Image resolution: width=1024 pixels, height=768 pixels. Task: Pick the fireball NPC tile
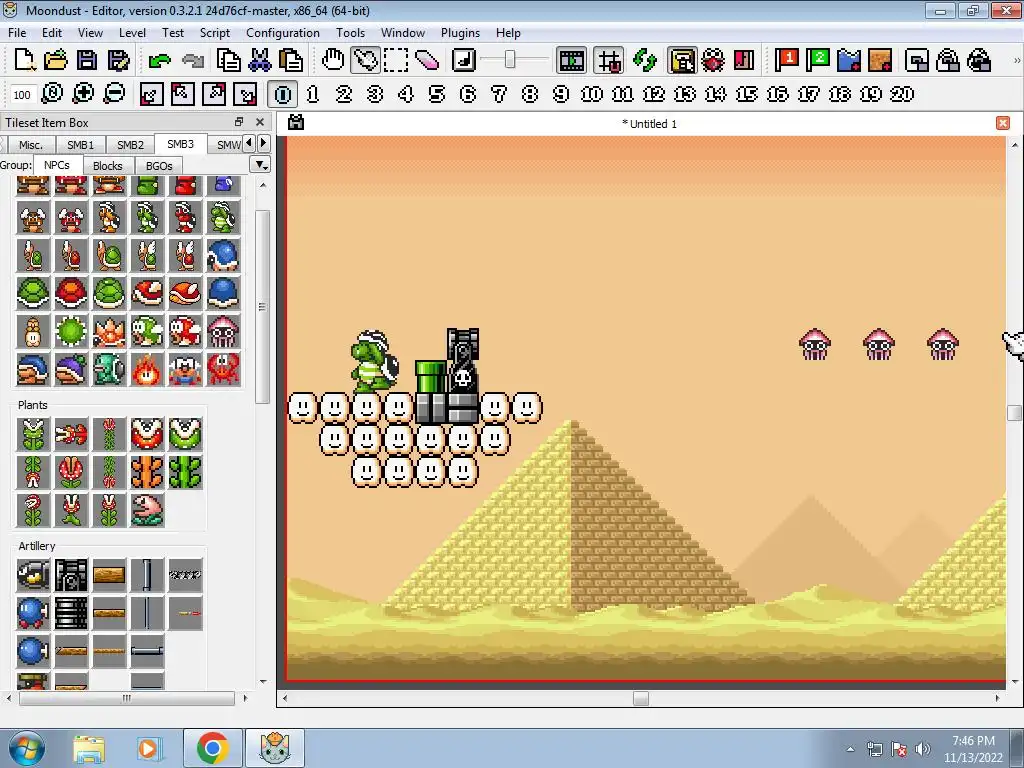[147, 369]
